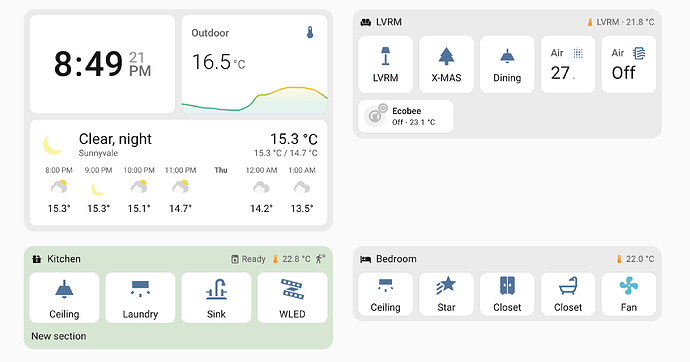Open the LVRM · 21.8 °C temperature badge

[620, 22]
